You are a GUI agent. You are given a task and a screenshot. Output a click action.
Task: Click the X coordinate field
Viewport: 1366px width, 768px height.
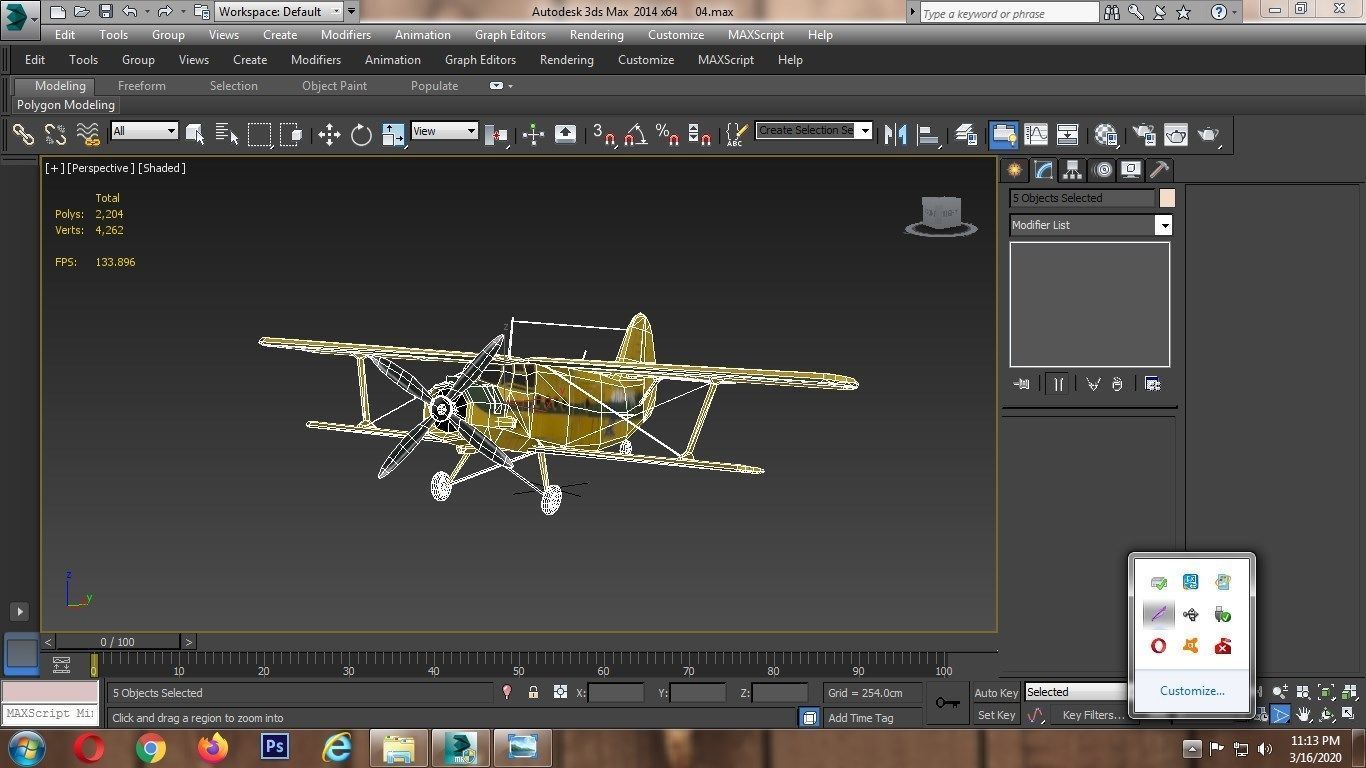616,692
